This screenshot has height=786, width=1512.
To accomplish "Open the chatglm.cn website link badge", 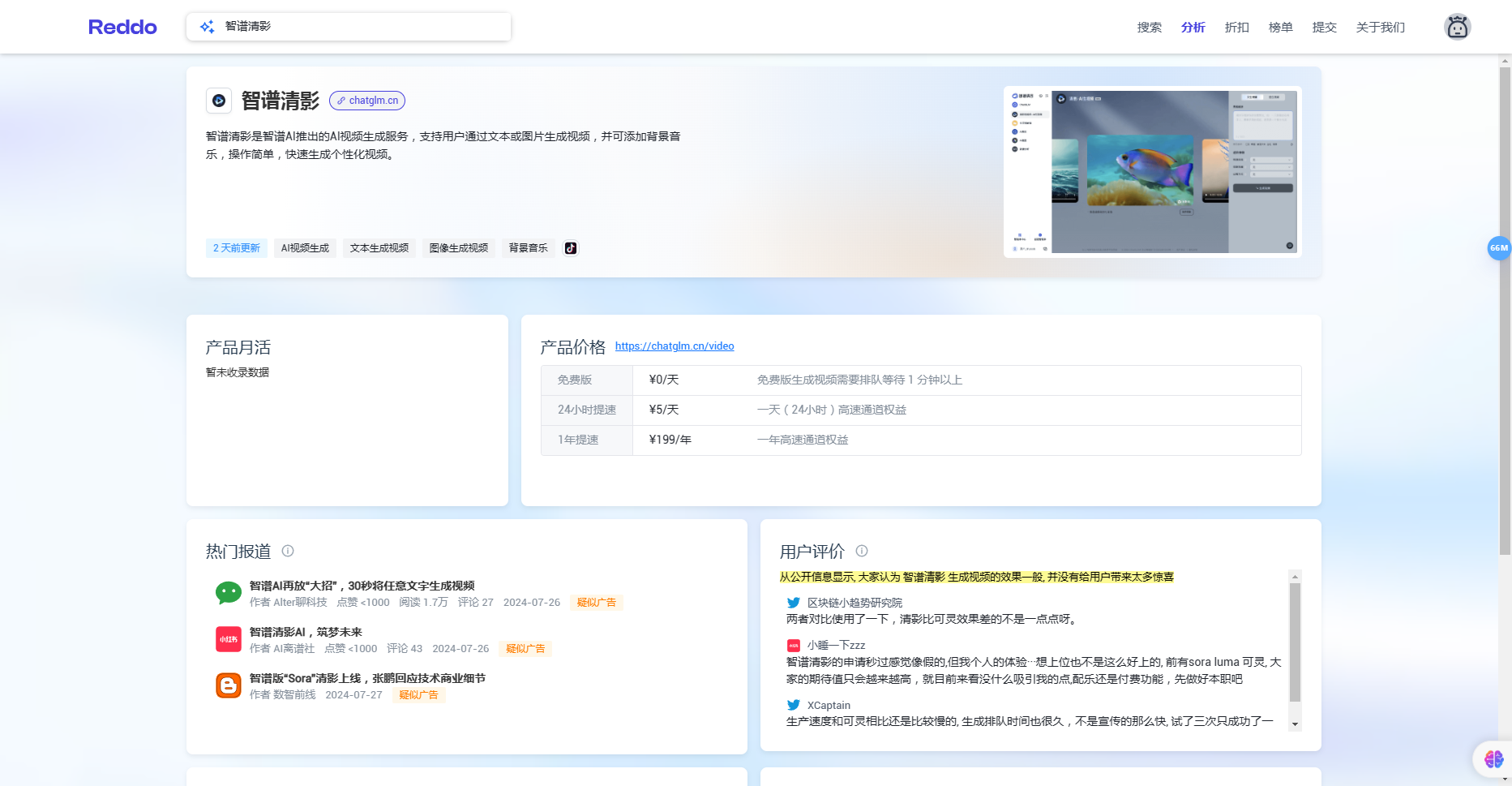I will [367, 101].
